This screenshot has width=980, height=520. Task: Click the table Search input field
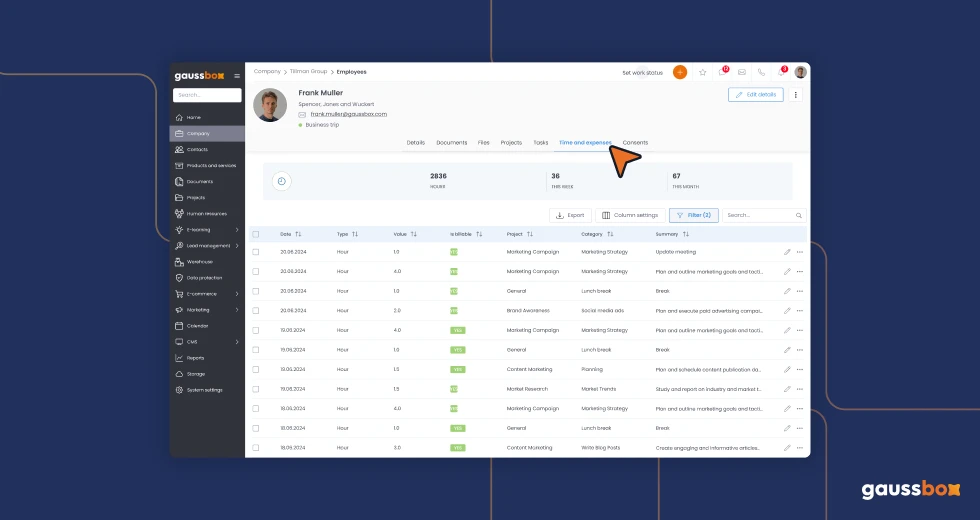[758, 215]
